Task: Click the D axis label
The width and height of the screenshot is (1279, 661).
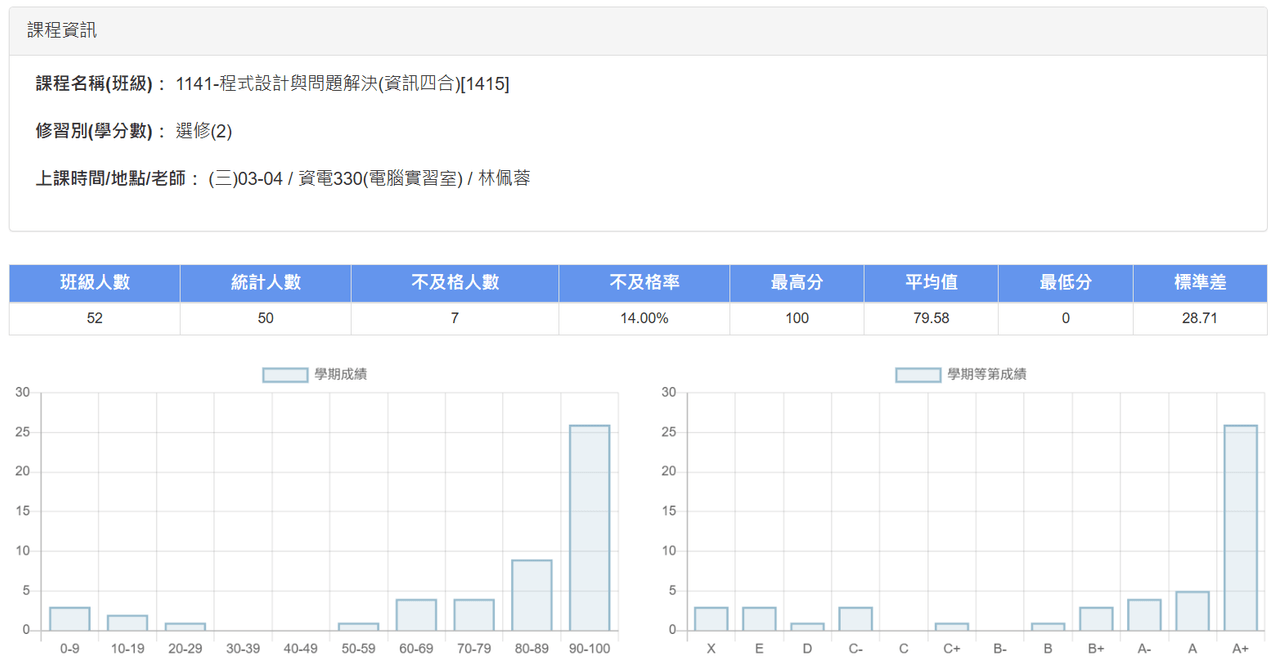Action: click(808, 649)
